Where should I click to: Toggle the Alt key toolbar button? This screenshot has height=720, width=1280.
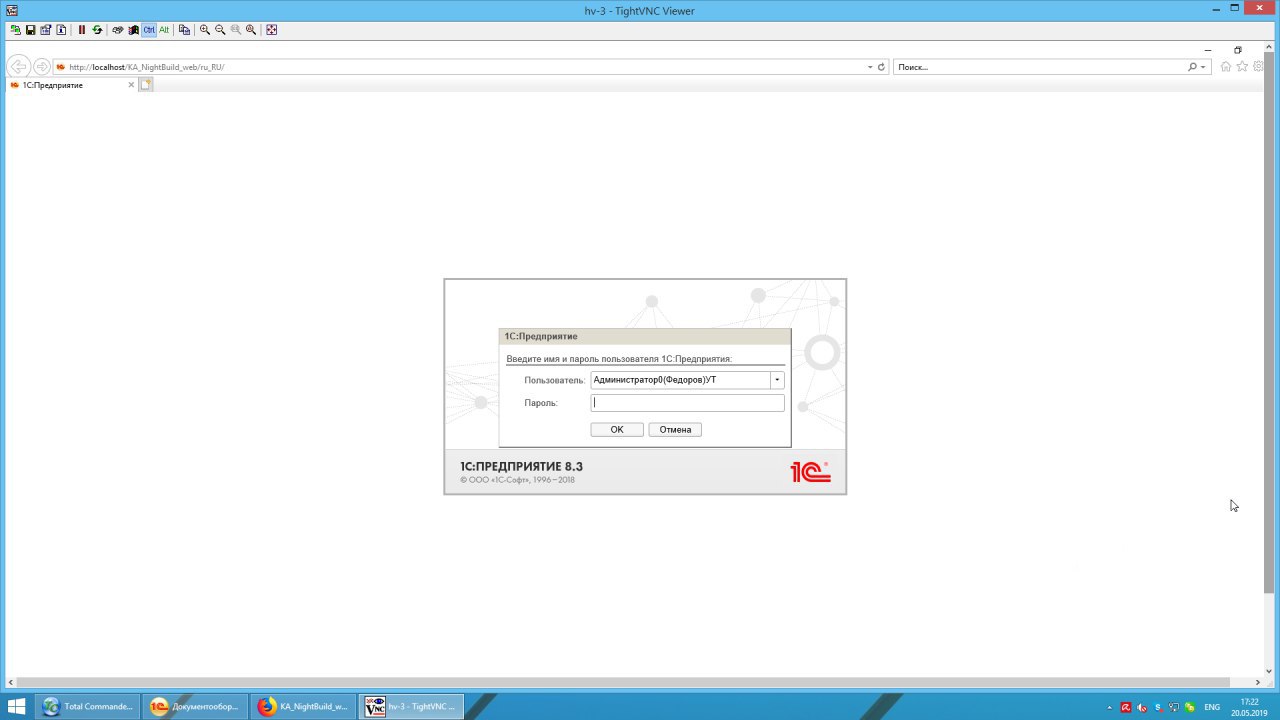pos(164,30)
